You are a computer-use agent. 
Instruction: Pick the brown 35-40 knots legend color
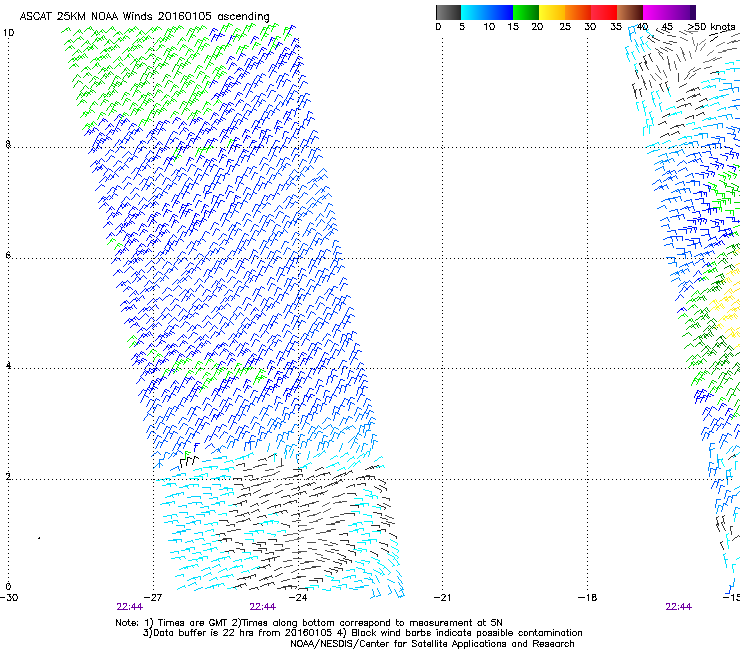tap(630, 12)
